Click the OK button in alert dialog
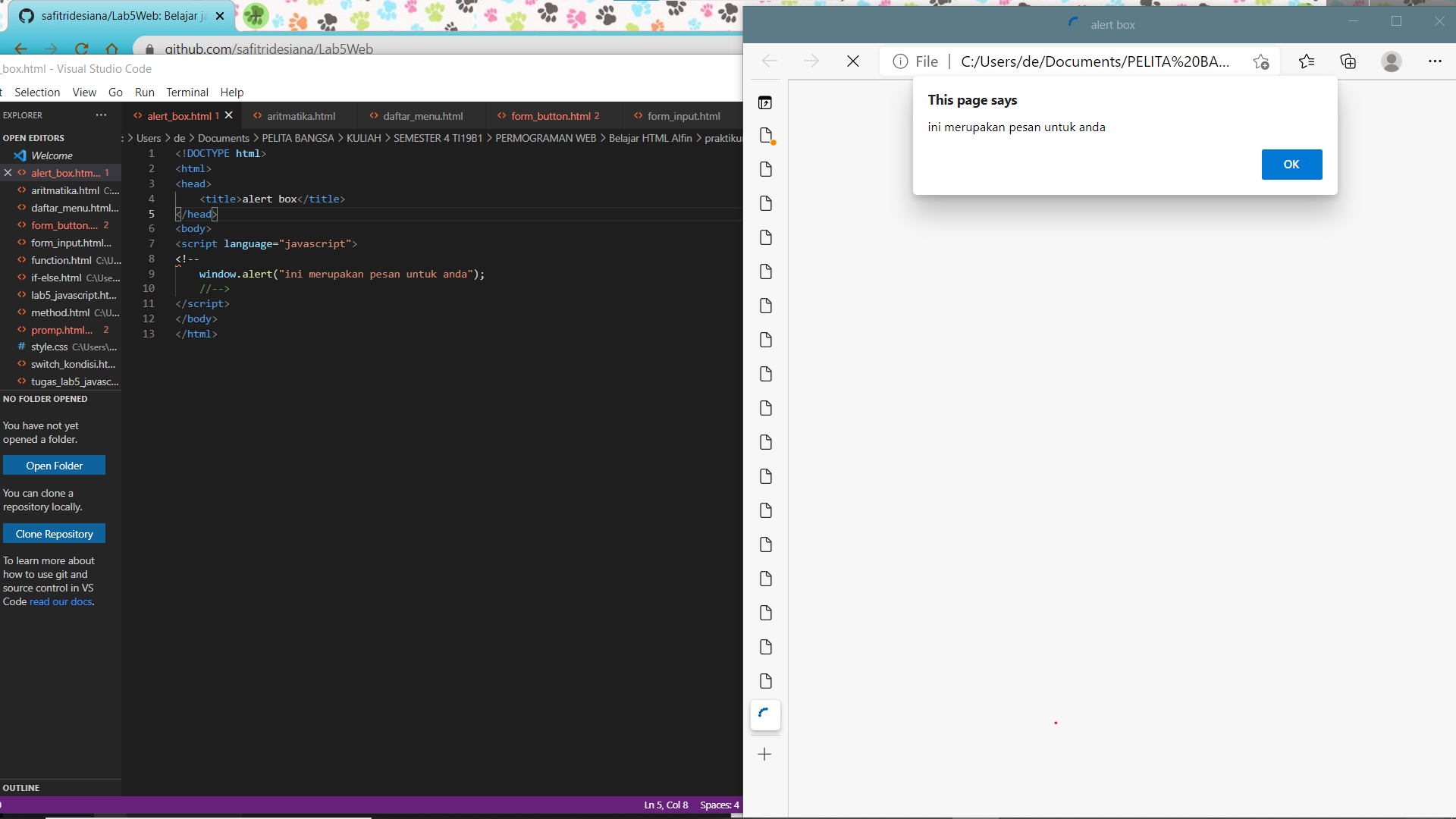The width and height of the screenshot is (1456, 819). 1291,165
